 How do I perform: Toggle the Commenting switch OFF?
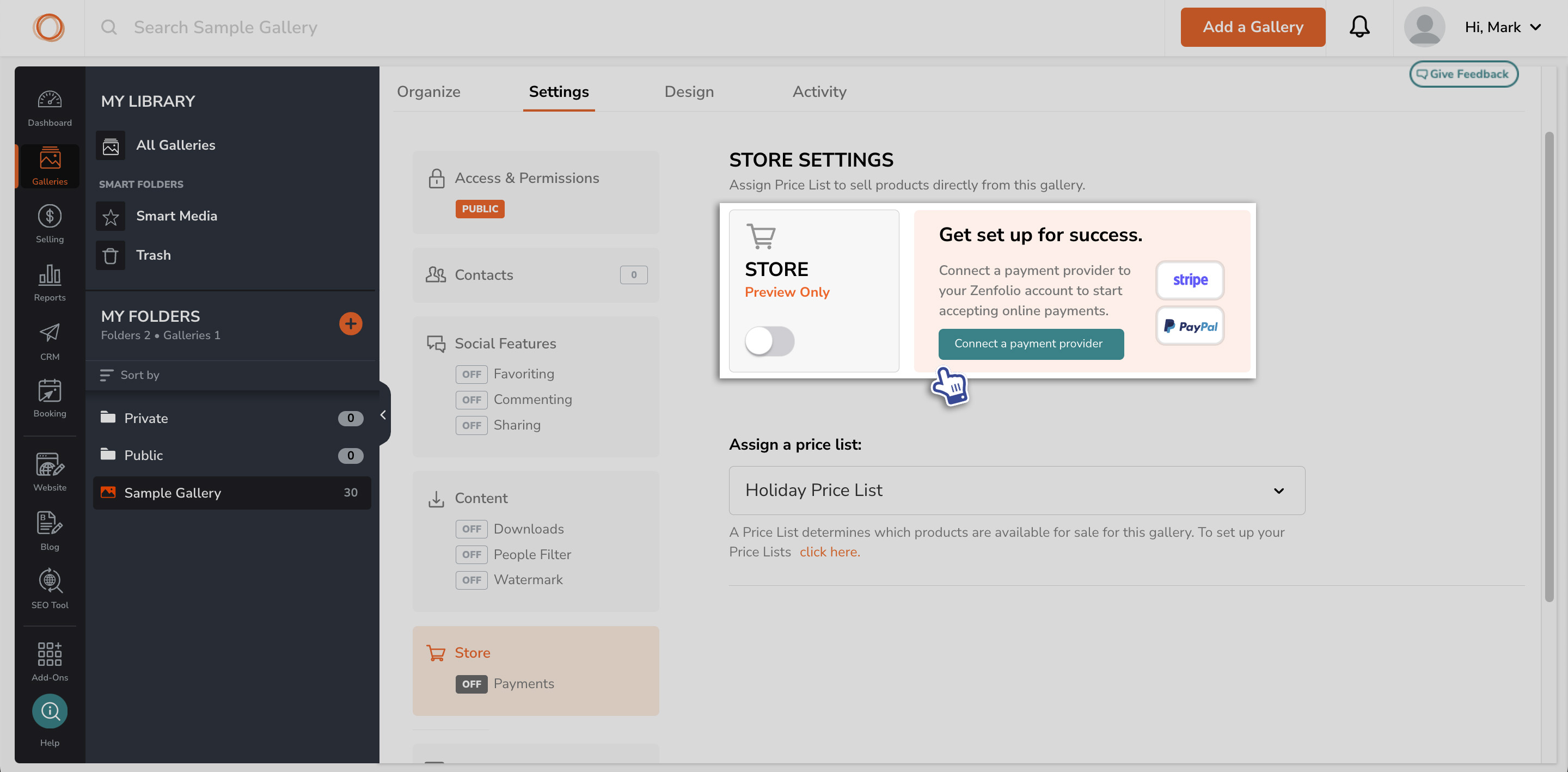(x=470, y=400)
